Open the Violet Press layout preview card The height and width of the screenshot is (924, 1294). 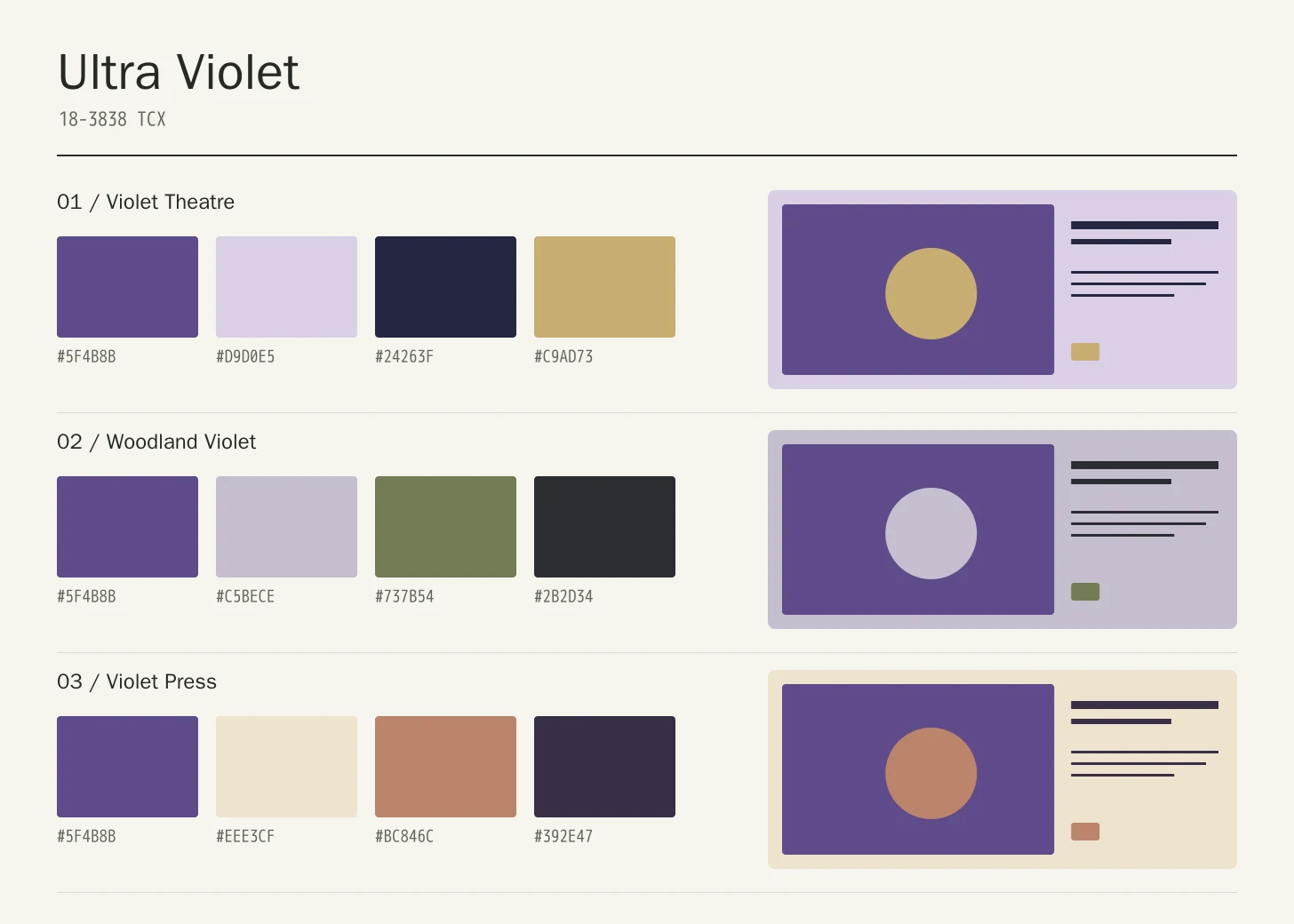(1002, 769)
